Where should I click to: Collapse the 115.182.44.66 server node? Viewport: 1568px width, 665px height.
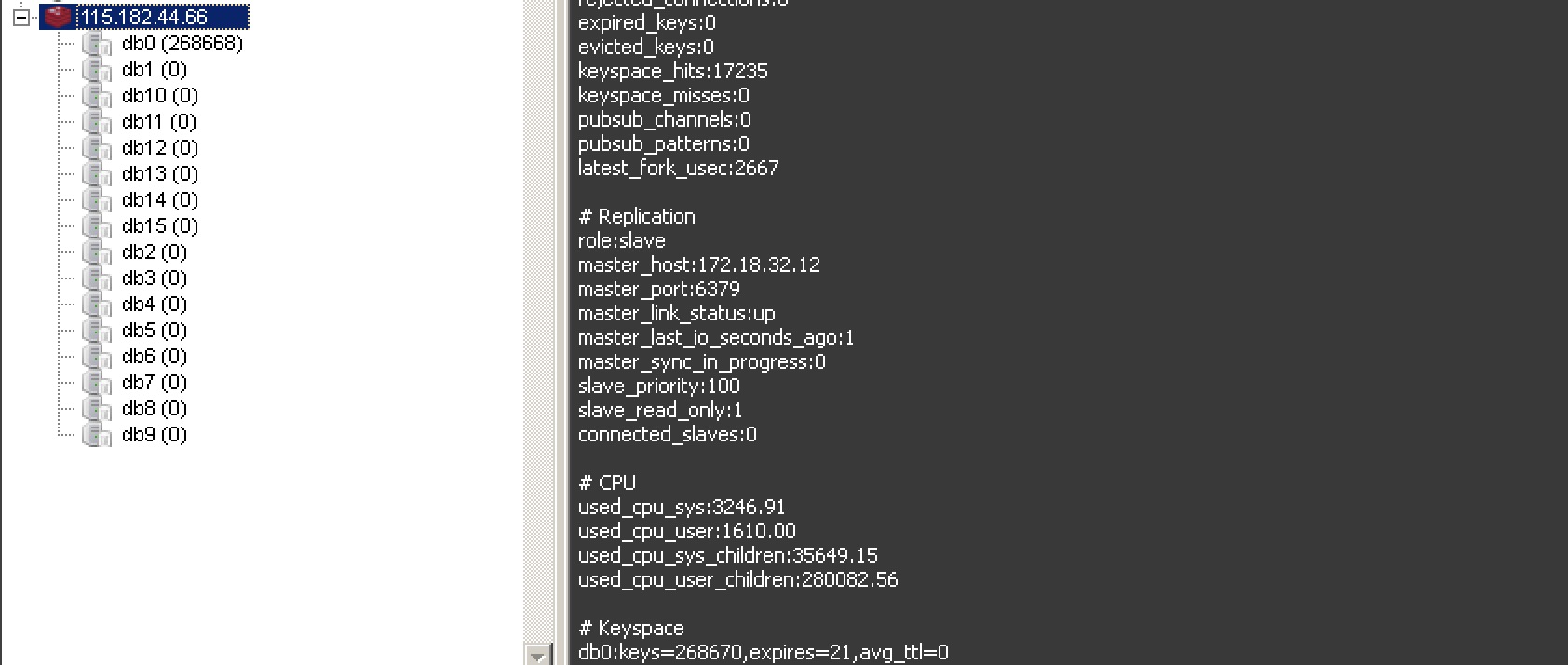21,17
